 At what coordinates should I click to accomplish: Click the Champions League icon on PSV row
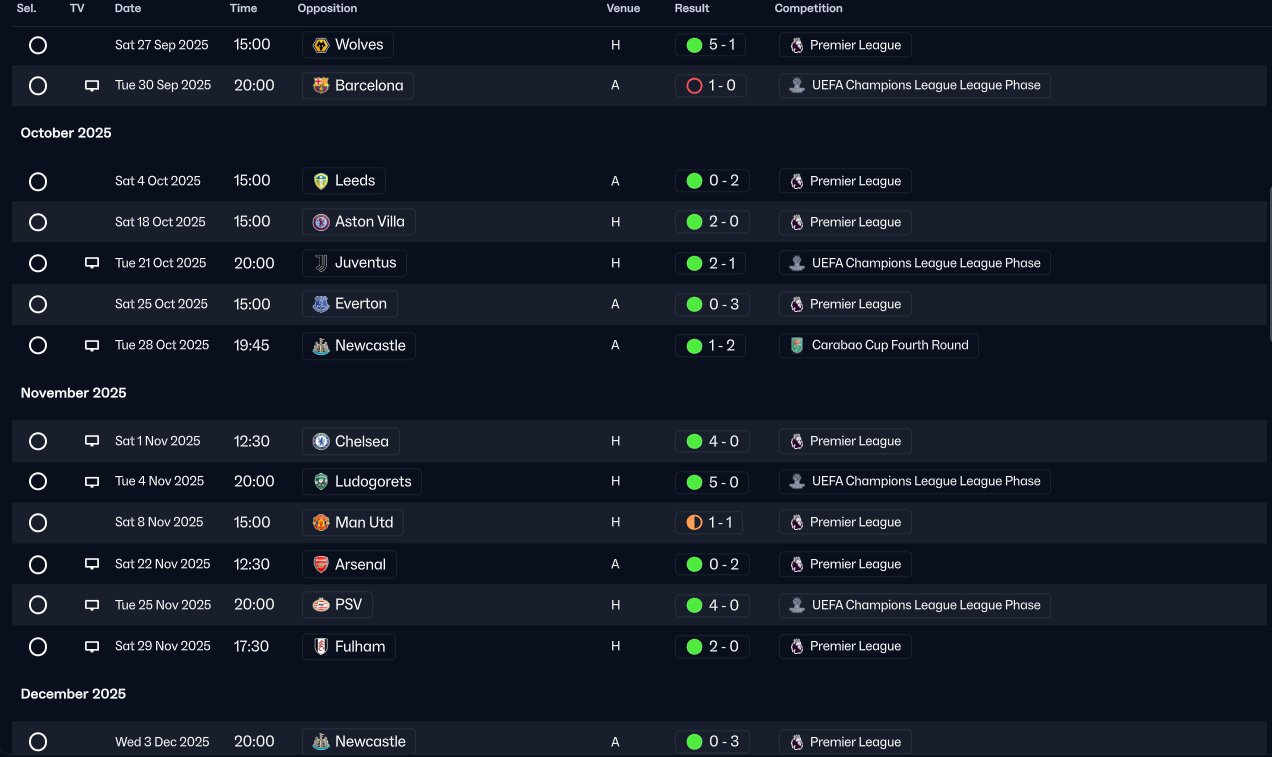click(x=796, y=605)
